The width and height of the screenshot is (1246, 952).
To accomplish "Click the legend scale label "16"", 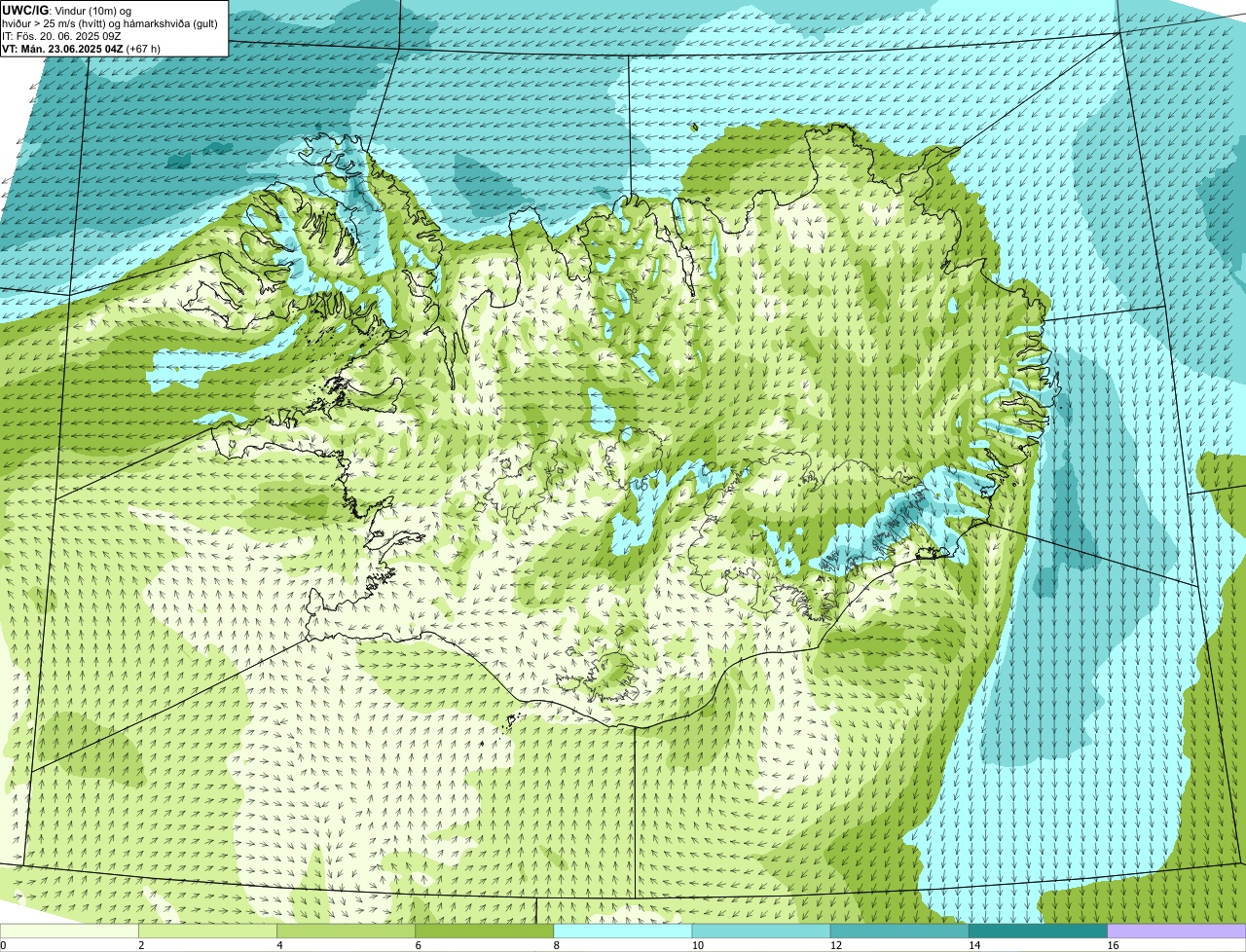I will pyautogui.click(x=1112, y=945).
